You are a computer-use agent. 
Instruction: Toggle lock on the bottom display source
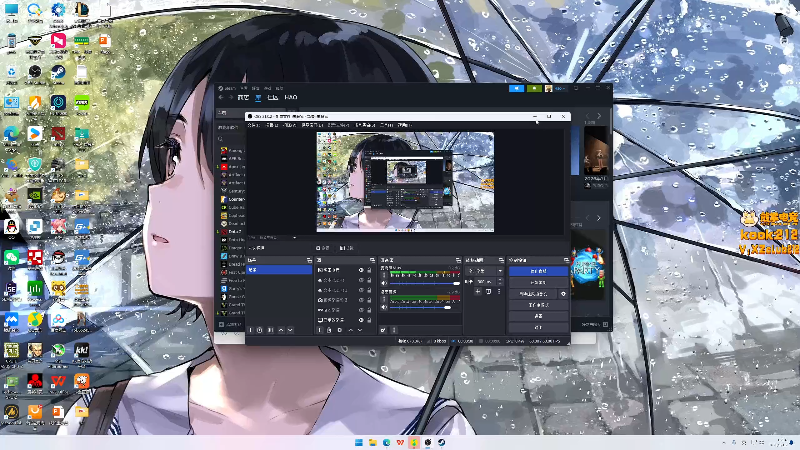point(369,320)
